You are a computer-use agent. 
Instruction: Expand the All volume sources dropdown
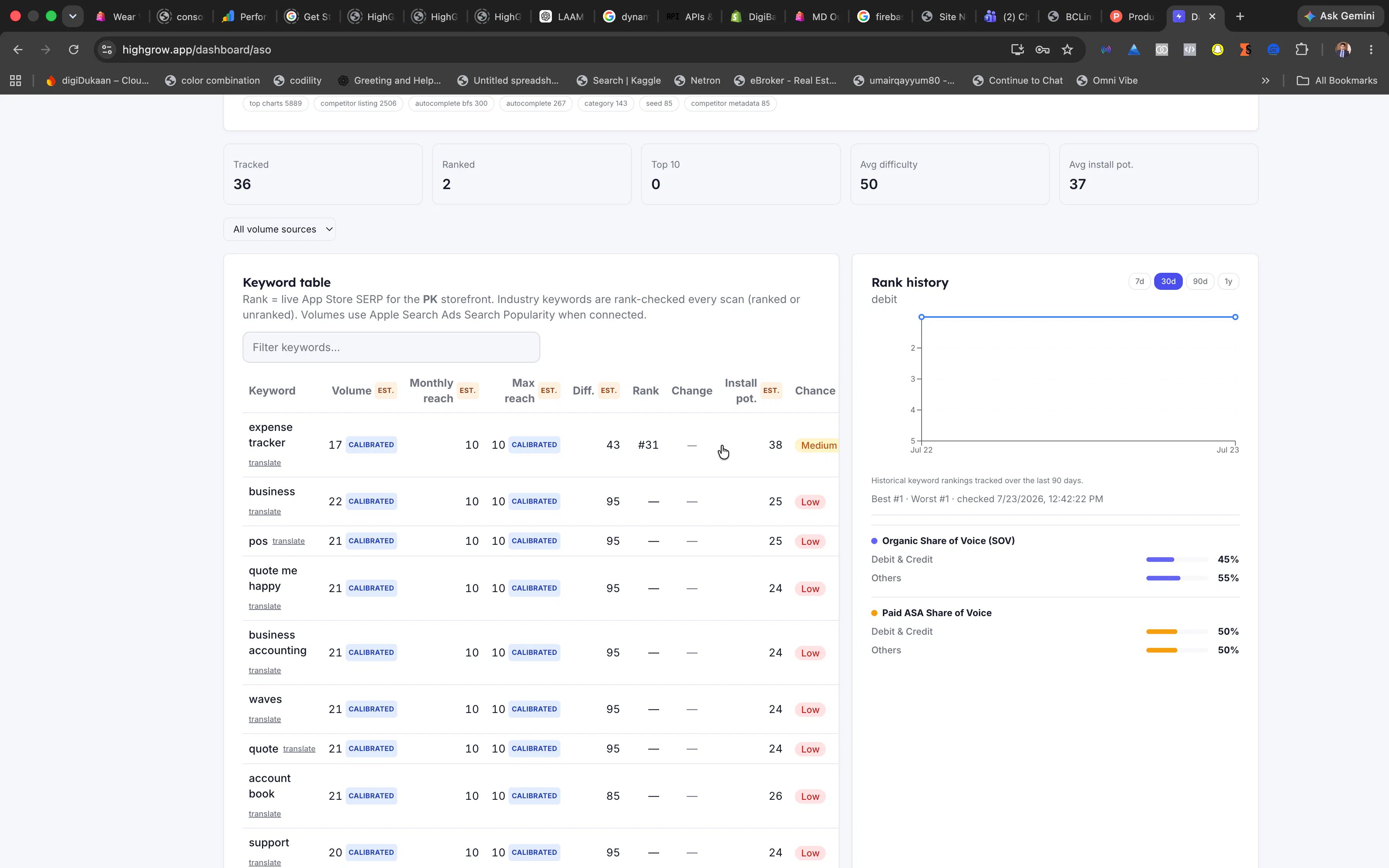point(279,229)
